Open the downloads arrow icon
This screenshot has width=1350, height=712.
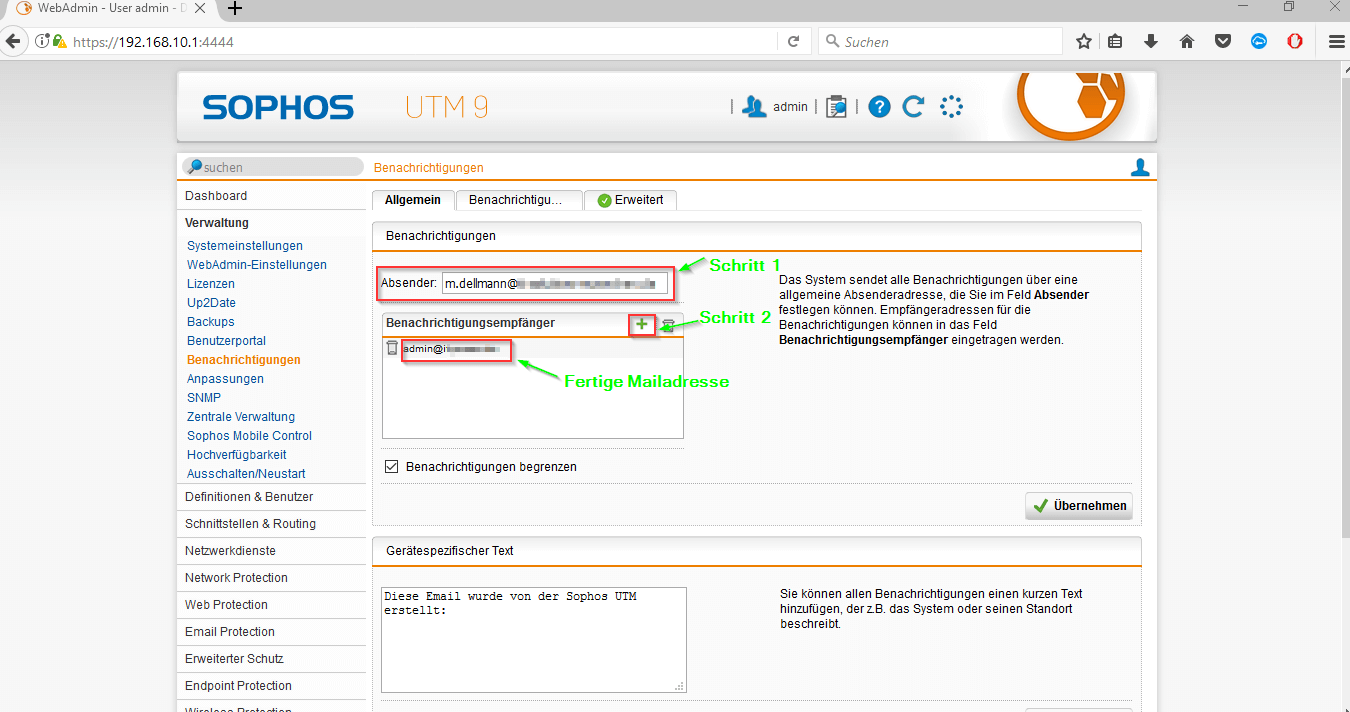click(x=1151, y=42)
